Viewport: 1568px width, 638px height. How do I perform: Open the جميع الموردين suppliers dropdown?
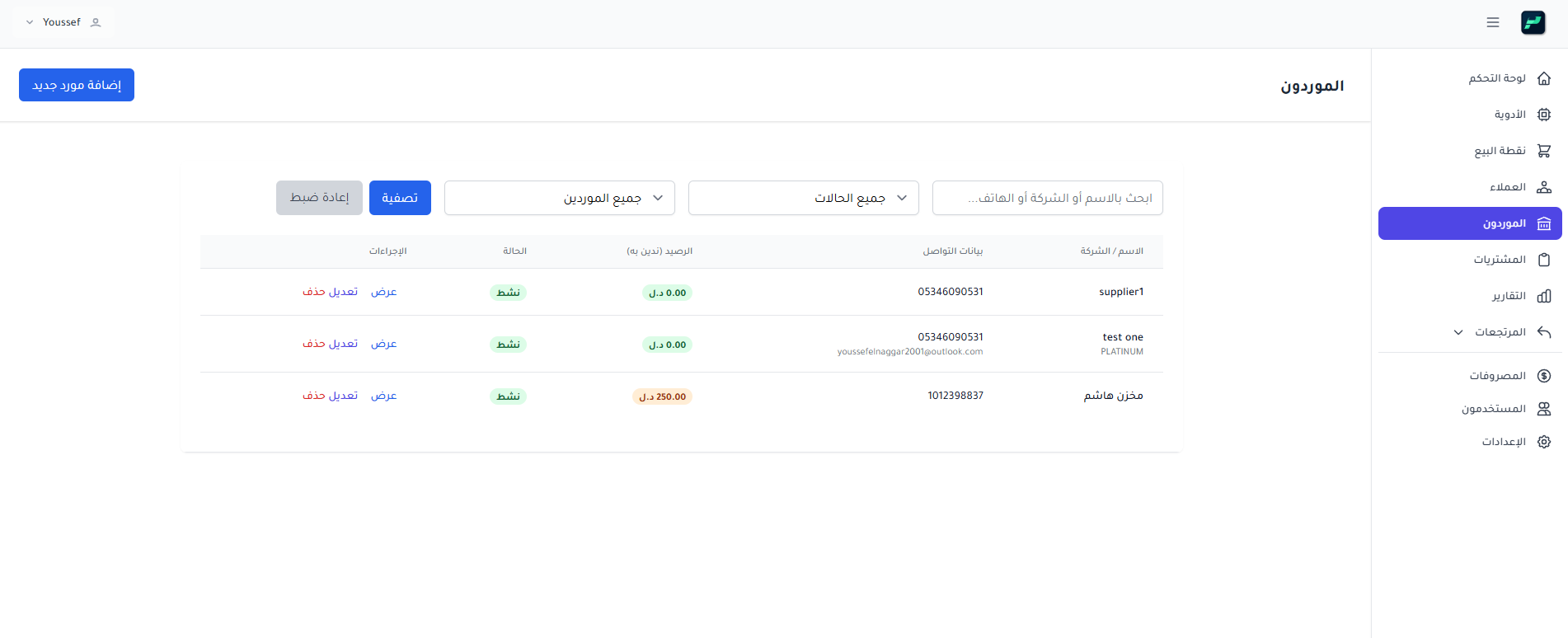[560, 198]
